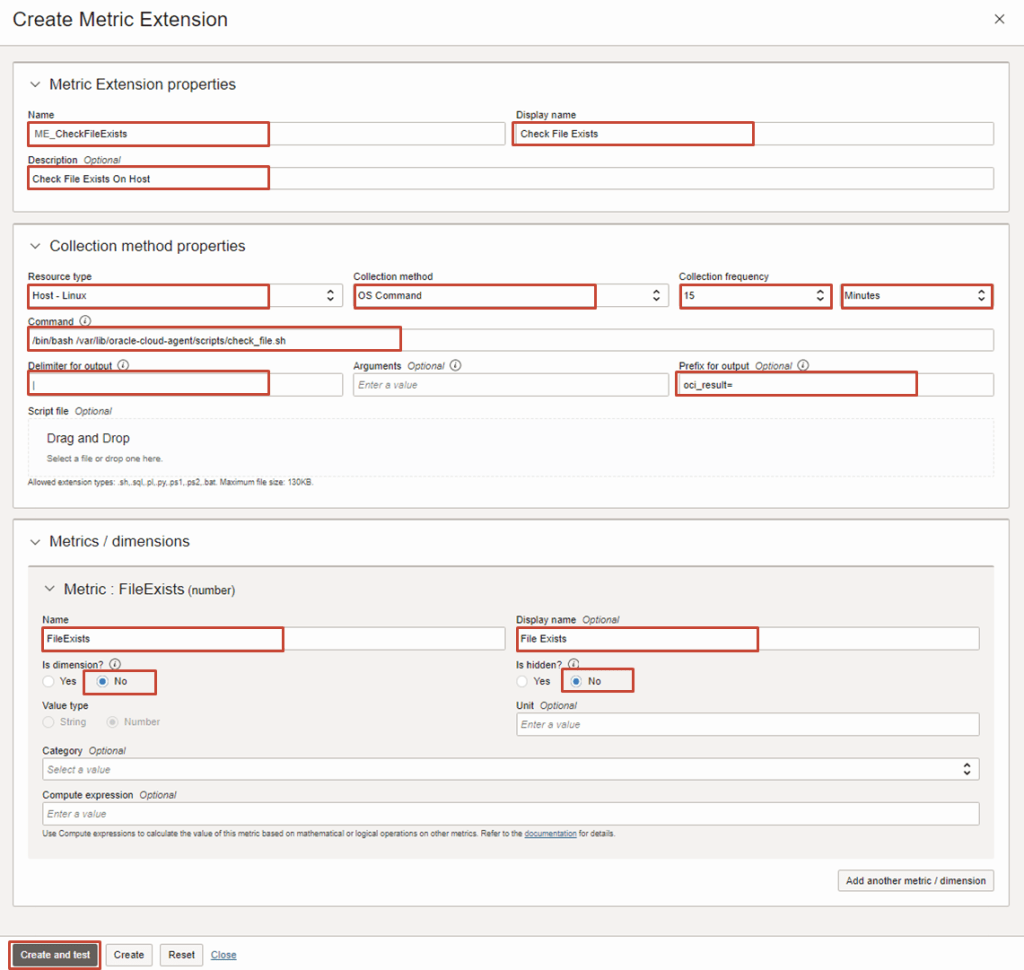The image size is (1024, 970).
Task: Click the Create and test button
Action: tap(55, 954)
